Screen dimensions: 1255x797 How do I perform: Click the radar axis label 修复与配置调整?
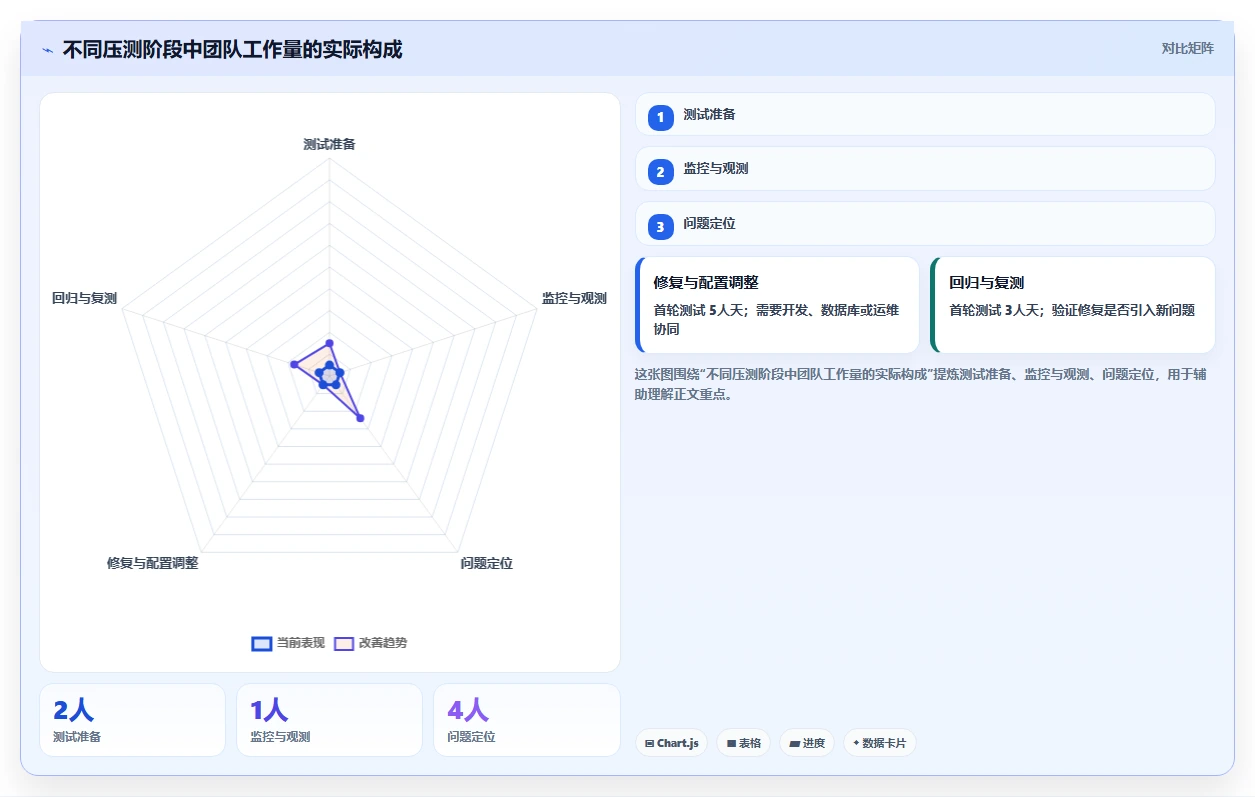(x=153, y=563)
